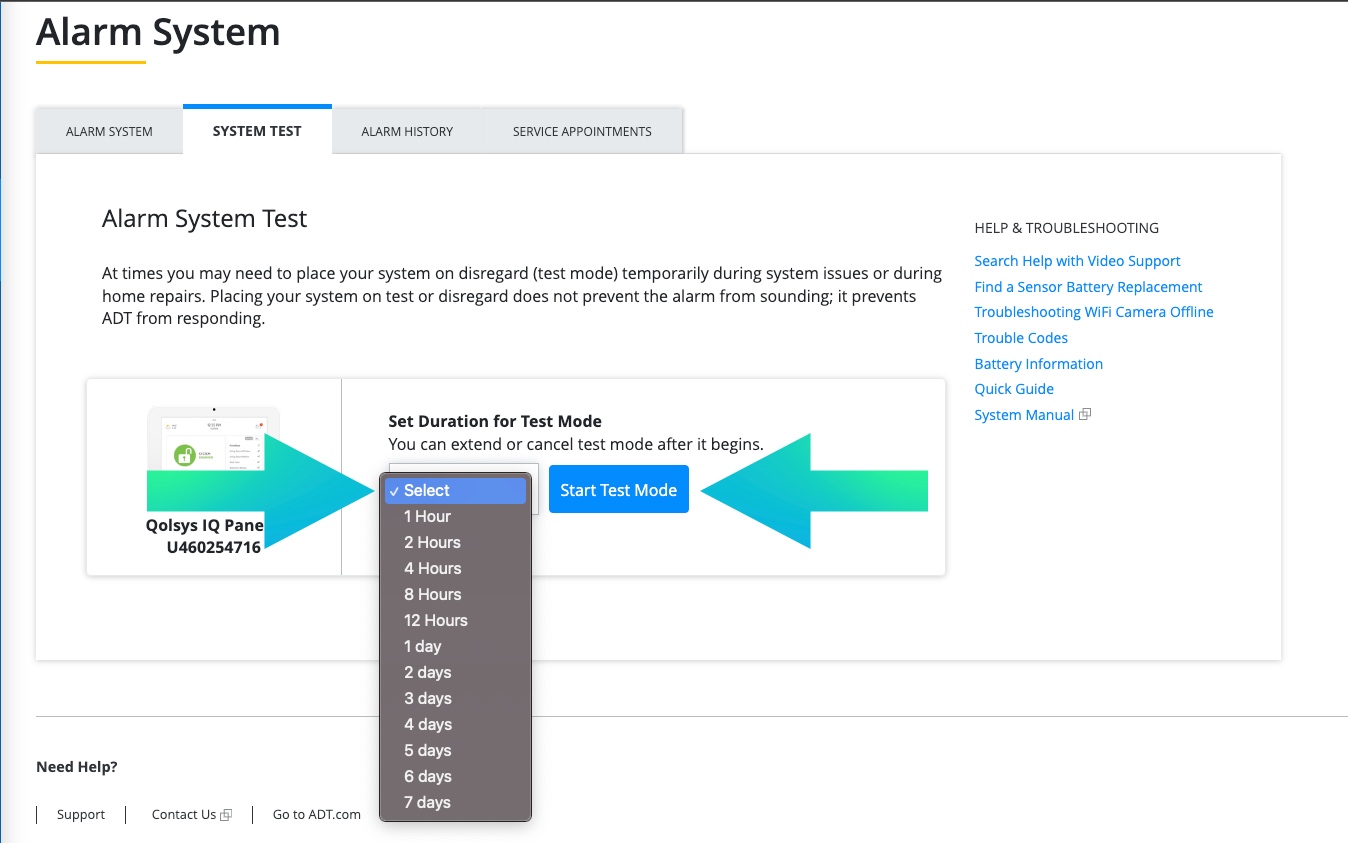Choose 3 days from the dropdown list
The height and width of the screenshot is (843, 1348).
[427, 698]
